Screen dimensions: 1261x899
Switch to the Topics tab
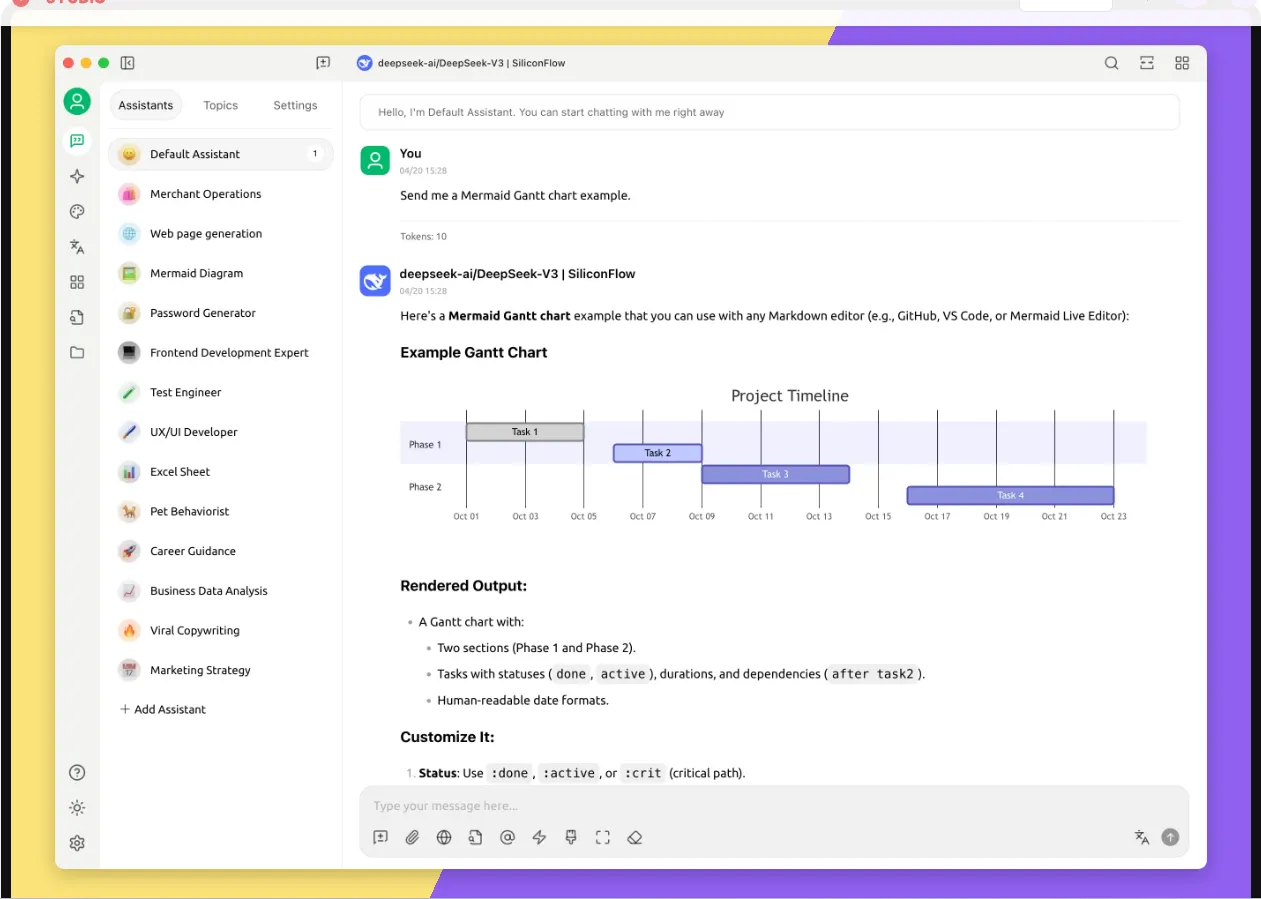coord(221,105)
